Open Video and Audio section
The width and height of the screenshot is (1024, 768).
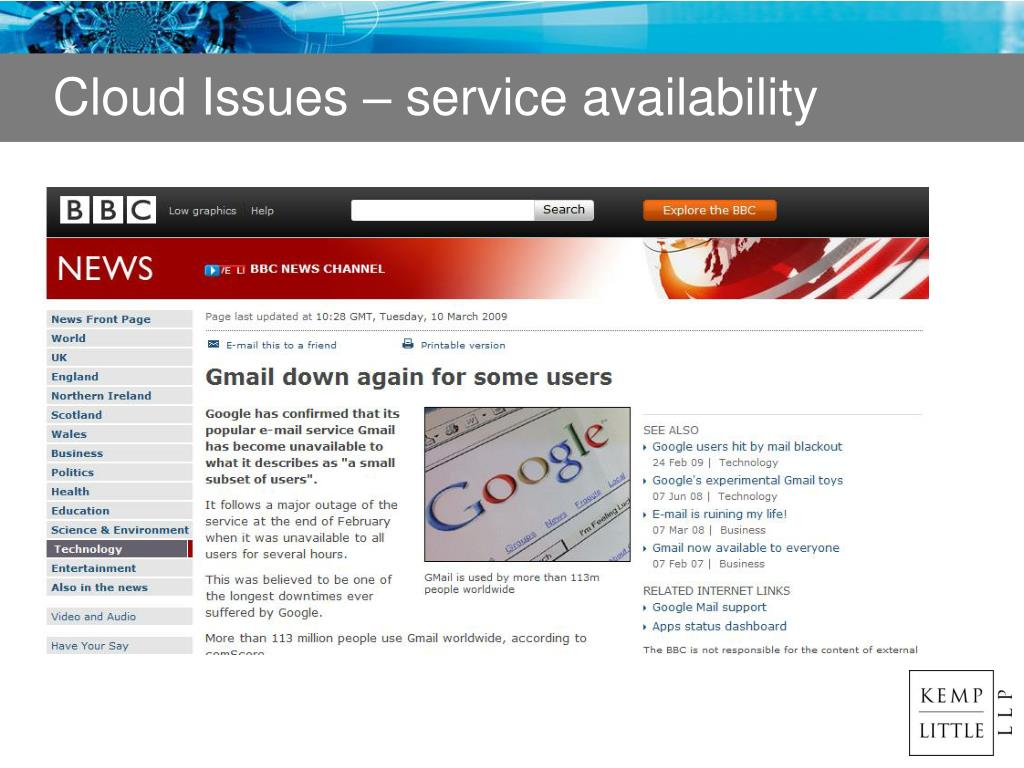(120, 616)
